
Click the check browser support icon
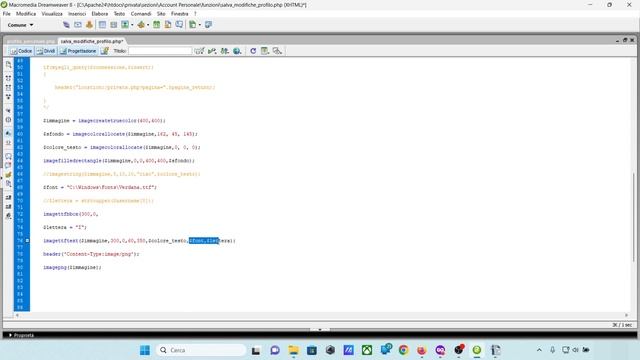point(199,51)
